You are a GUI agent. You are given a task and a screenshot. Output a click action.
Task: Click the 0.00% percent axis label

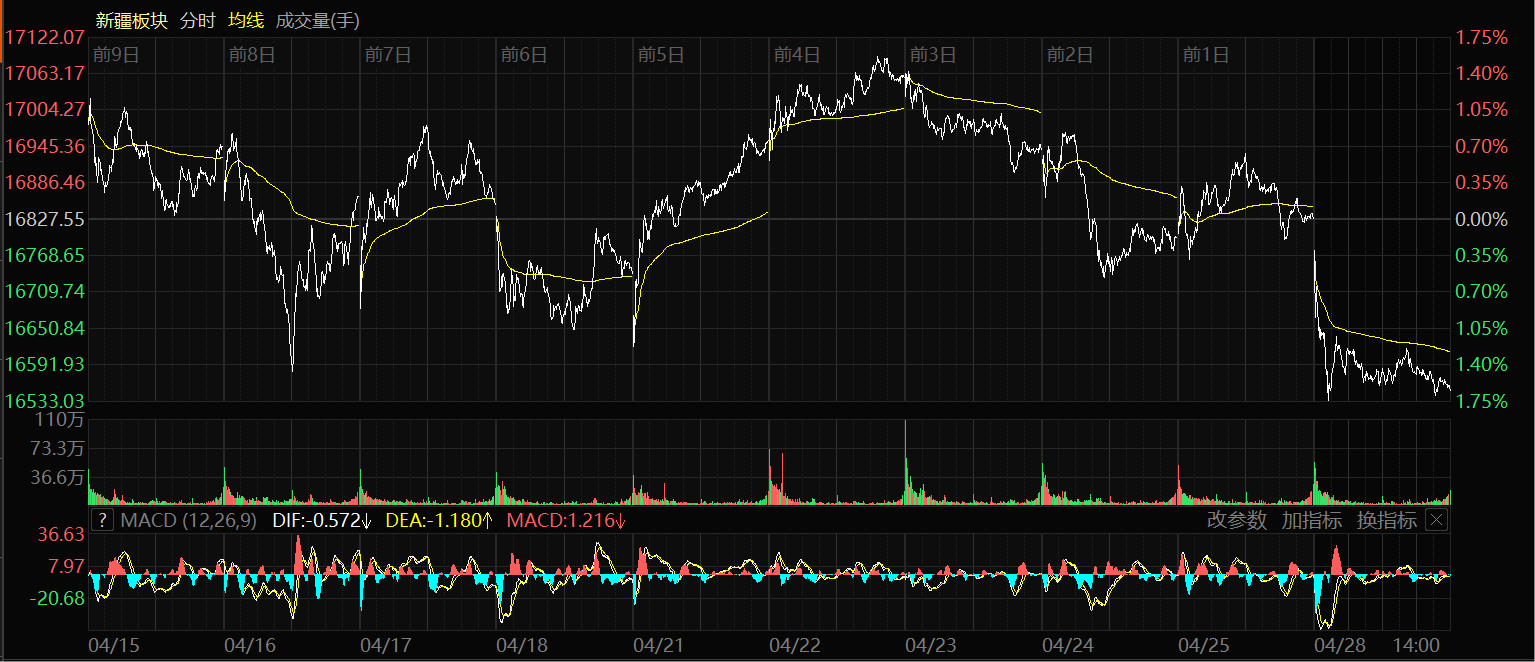(x=1480, y=219)
